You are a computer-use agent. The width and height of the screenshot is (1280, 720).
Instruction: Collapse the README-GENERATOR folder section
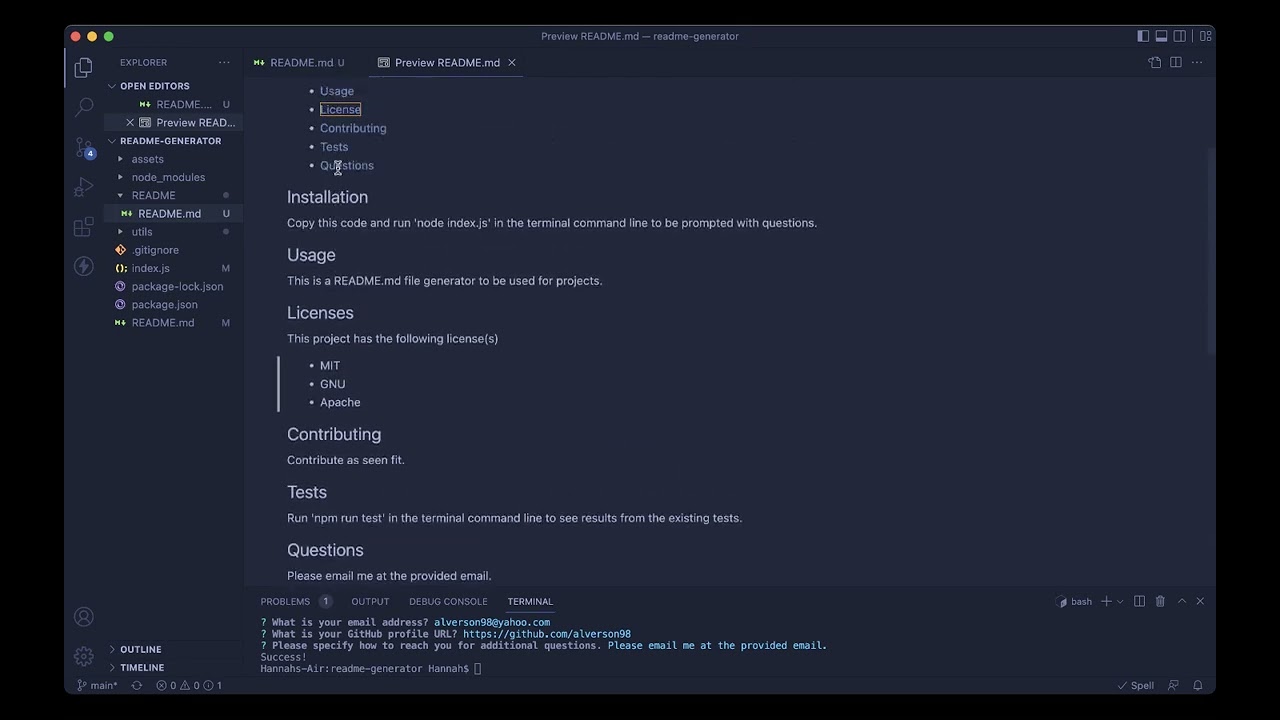coord(170,141)
